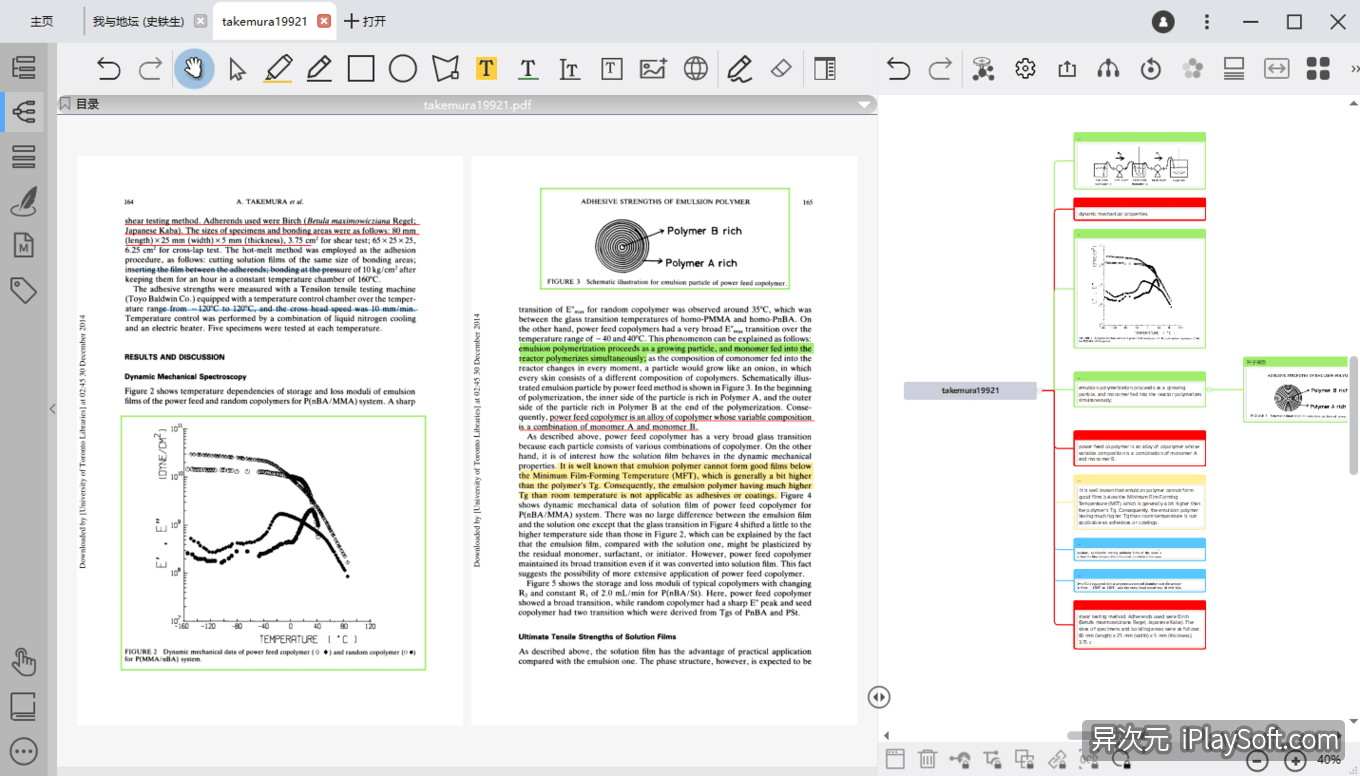Collapse the PDF pane with left chevron

coord(51,408)
